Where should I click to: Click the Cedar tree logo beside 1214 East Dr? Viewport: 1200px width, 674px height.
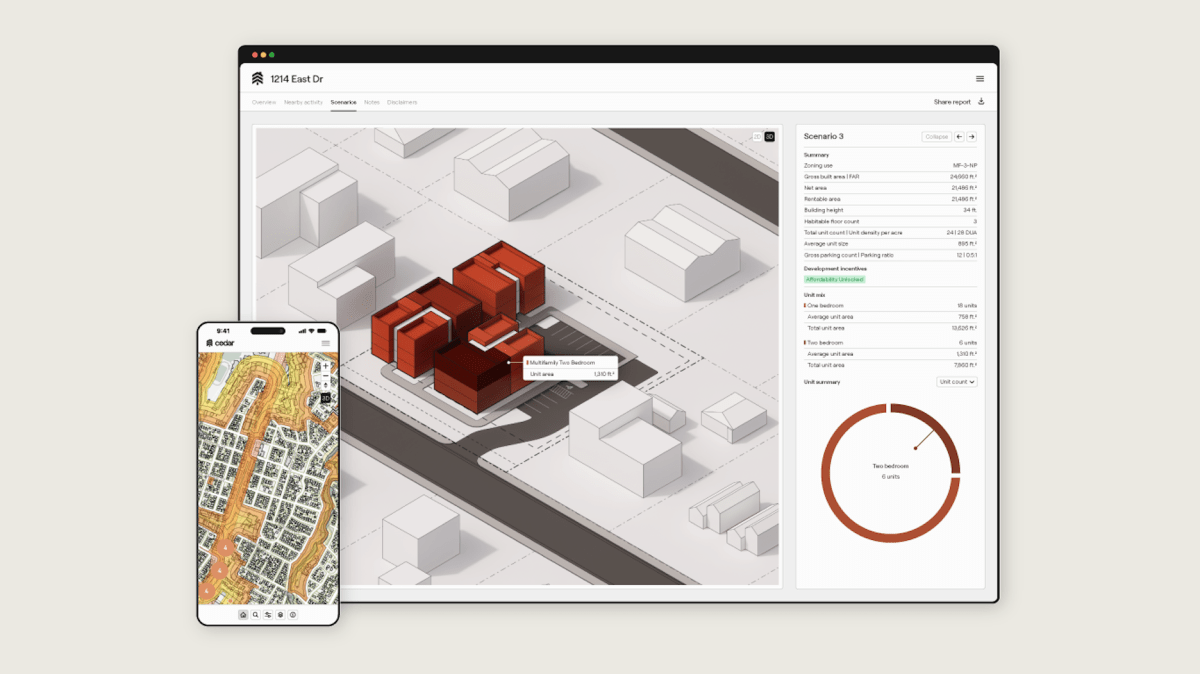click(x=257, y=79)
